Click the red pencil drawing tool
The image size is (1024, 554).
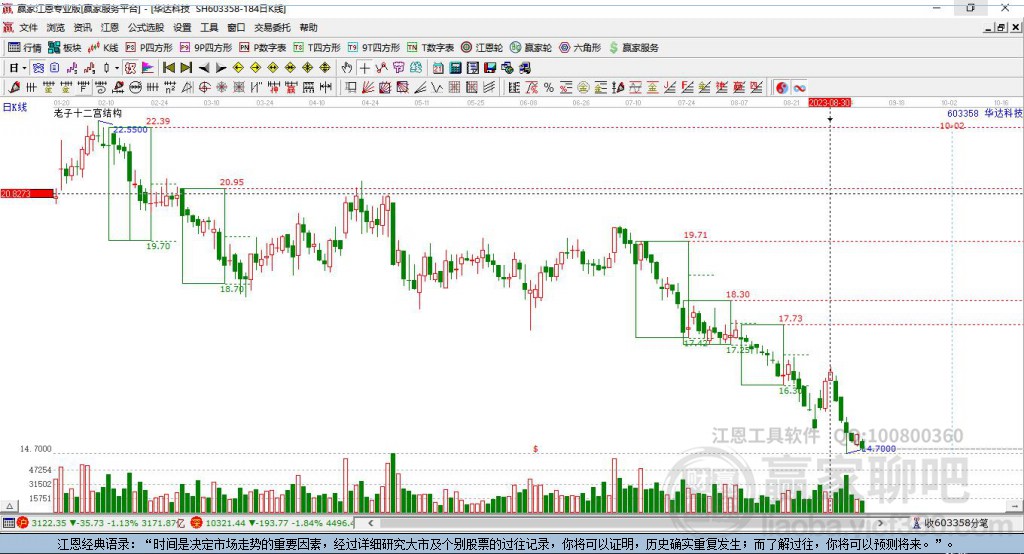[x=14, y=88]
